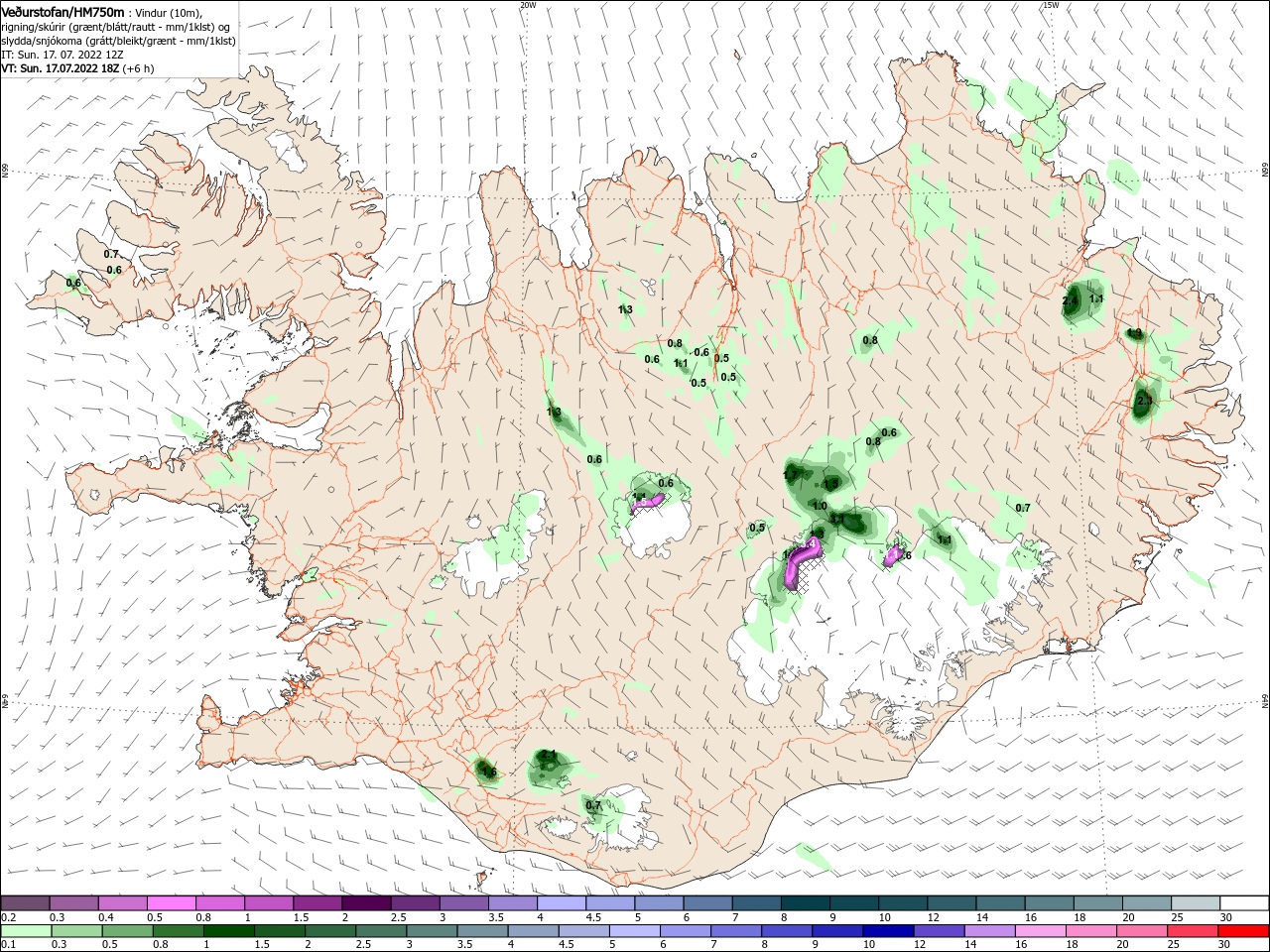Click top legend swatch between 4 and 4.5
The height and width of the screenshot is (952, 1270).
(x=562, y=903)
